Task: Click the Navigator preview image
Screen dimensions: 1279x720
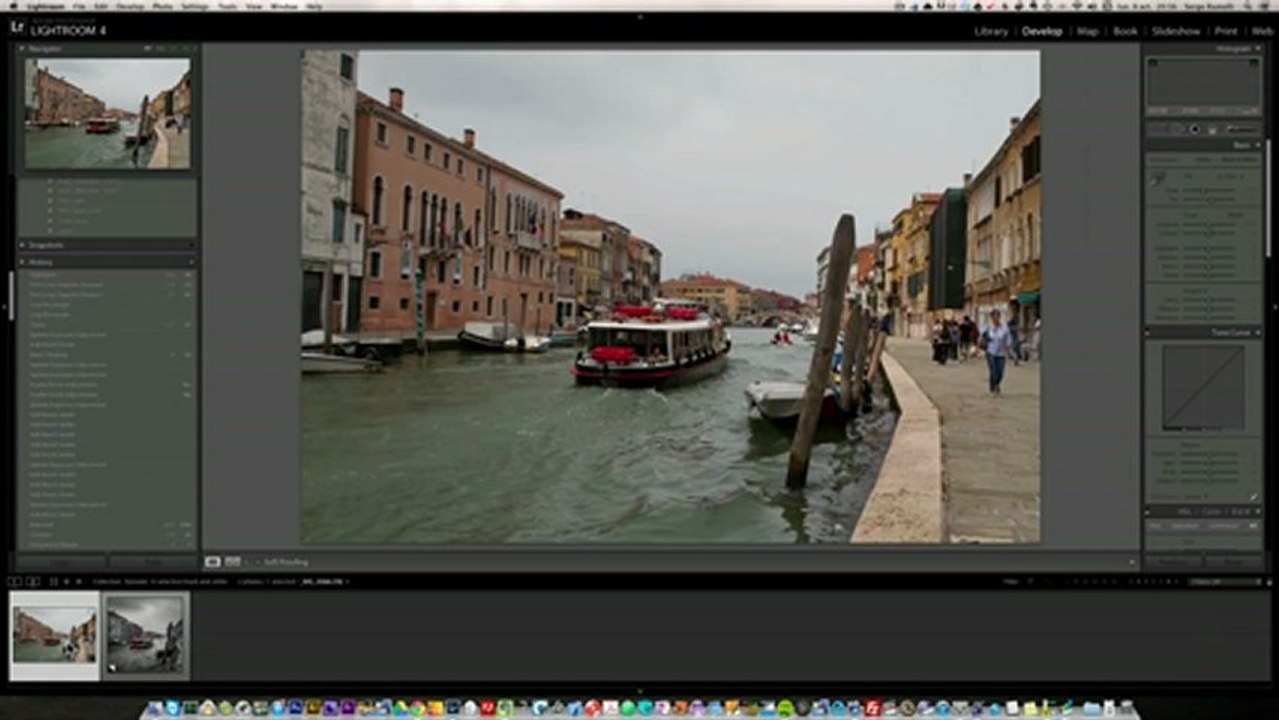Action: [x=107, y=113]
